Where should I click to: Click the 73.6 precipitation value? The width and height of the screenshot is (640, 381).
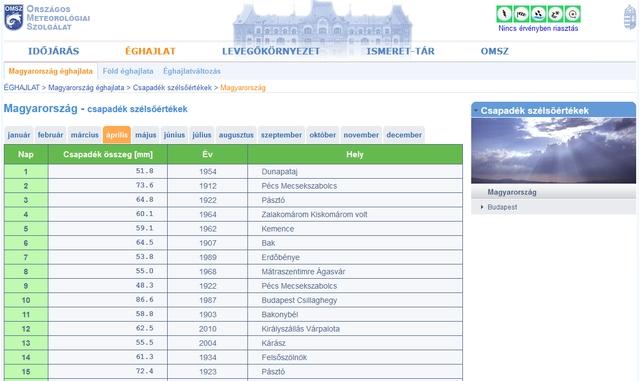point(144,185)
